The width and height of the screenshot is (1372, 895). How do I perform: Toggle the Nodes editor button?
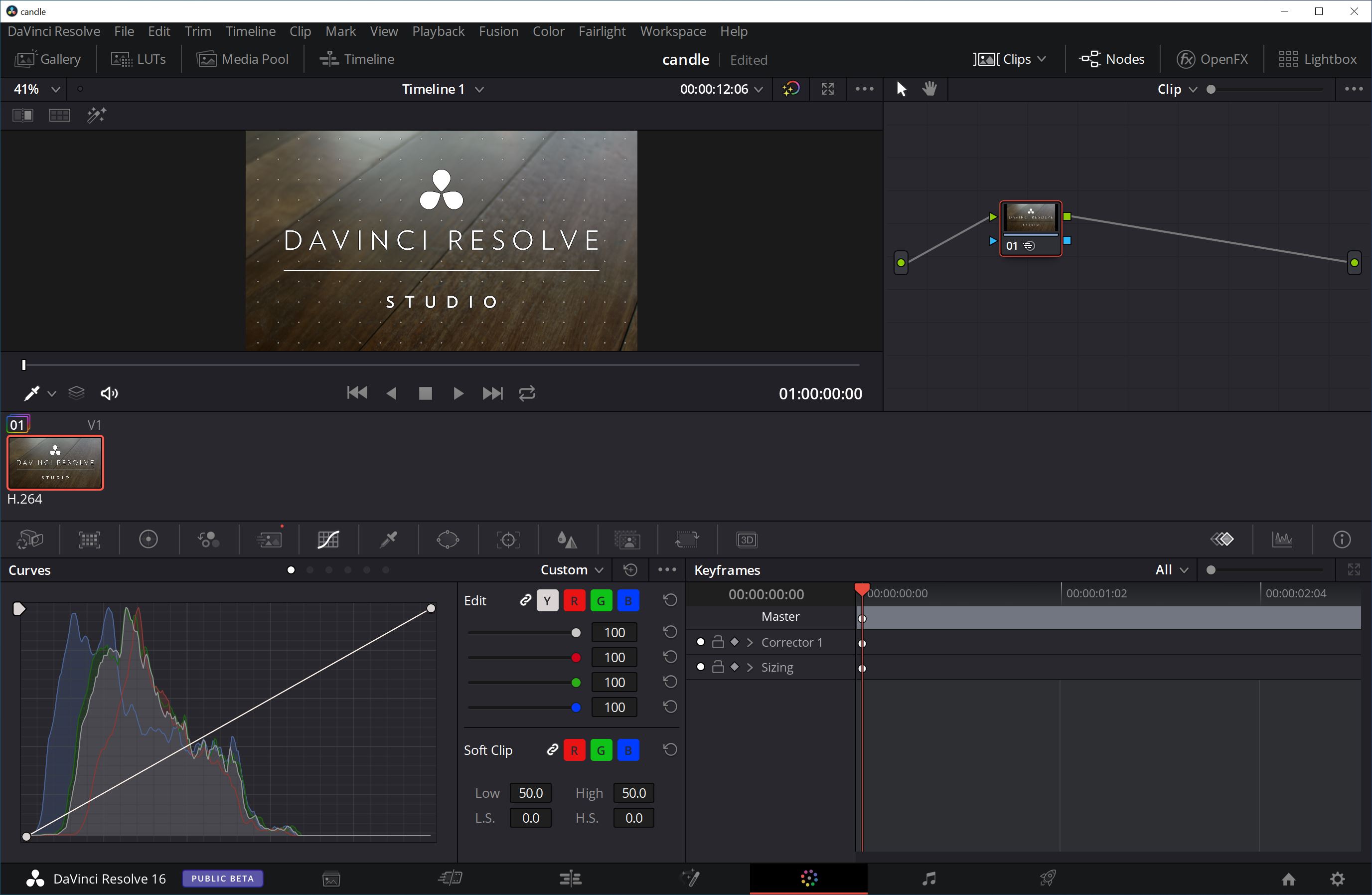pyautogui.click(x=1111, y=59)
